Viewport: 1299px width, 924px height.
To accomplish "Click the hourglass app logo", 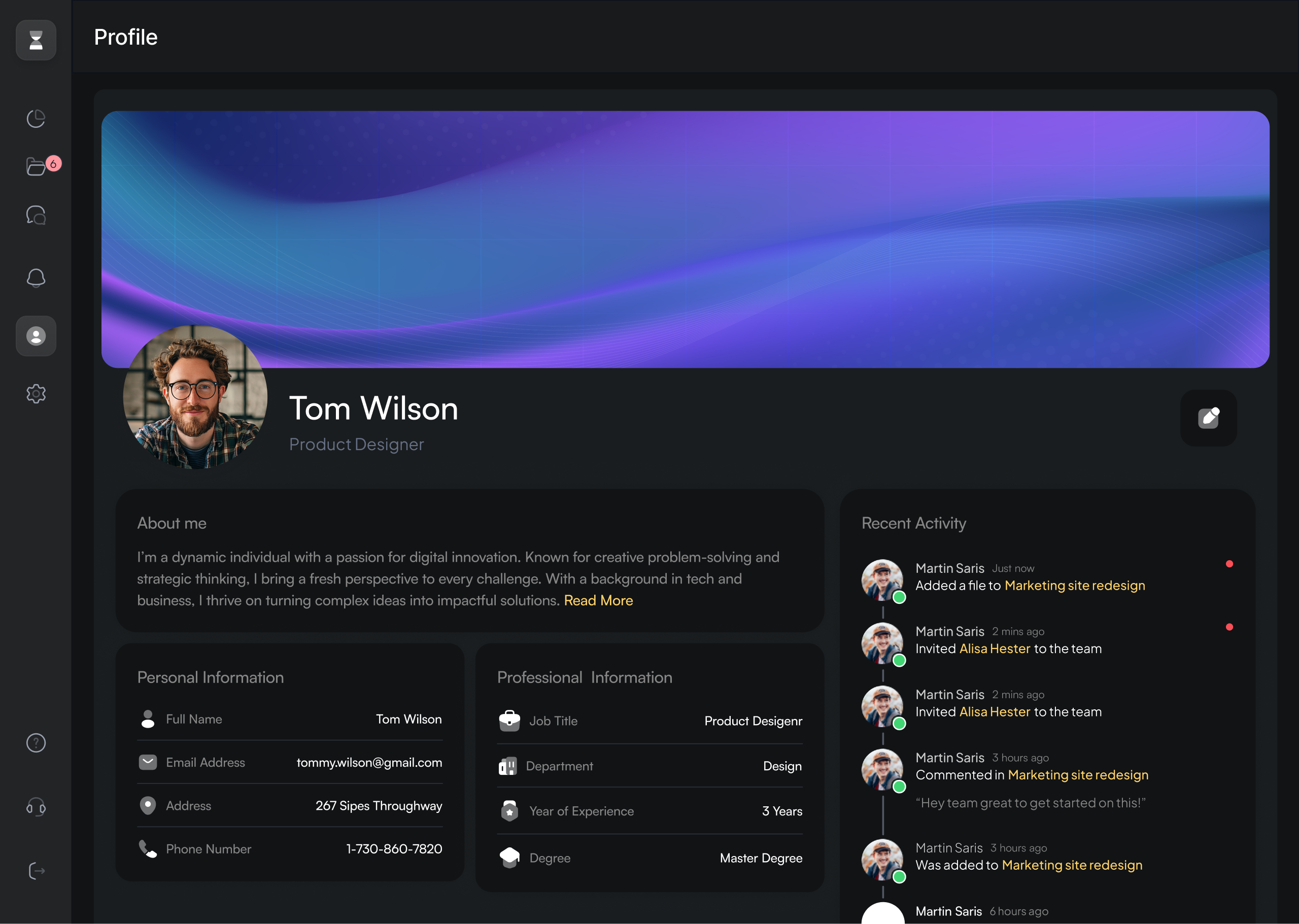I will click(x=36, y=40).
